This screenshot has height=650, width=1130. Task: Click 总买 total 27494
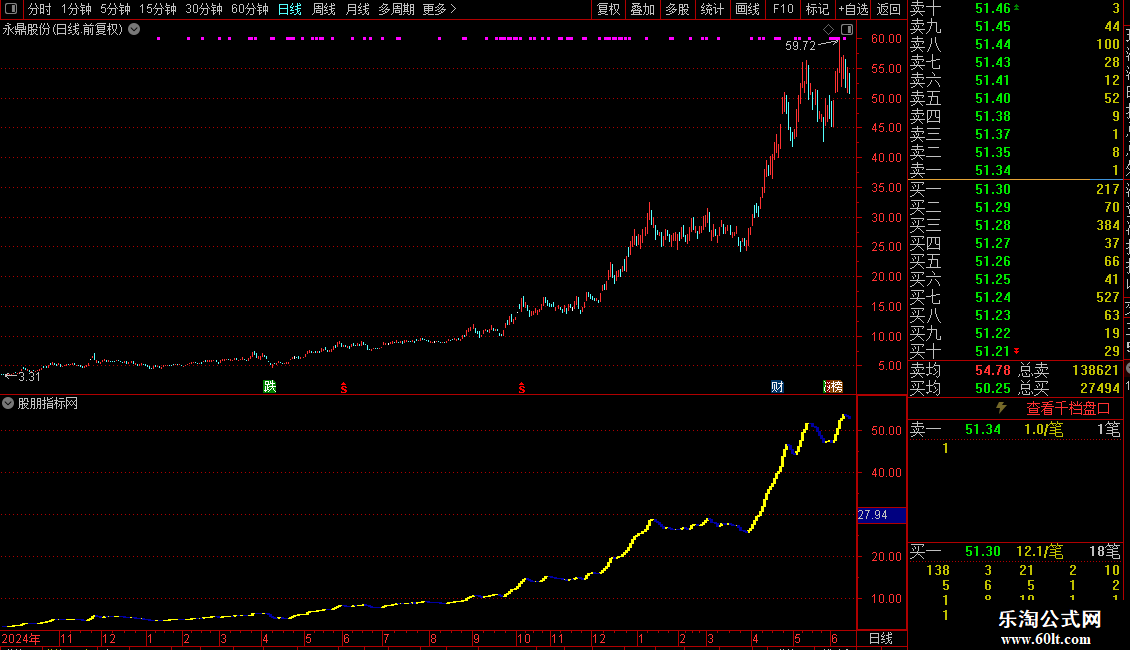(1100, 388)
